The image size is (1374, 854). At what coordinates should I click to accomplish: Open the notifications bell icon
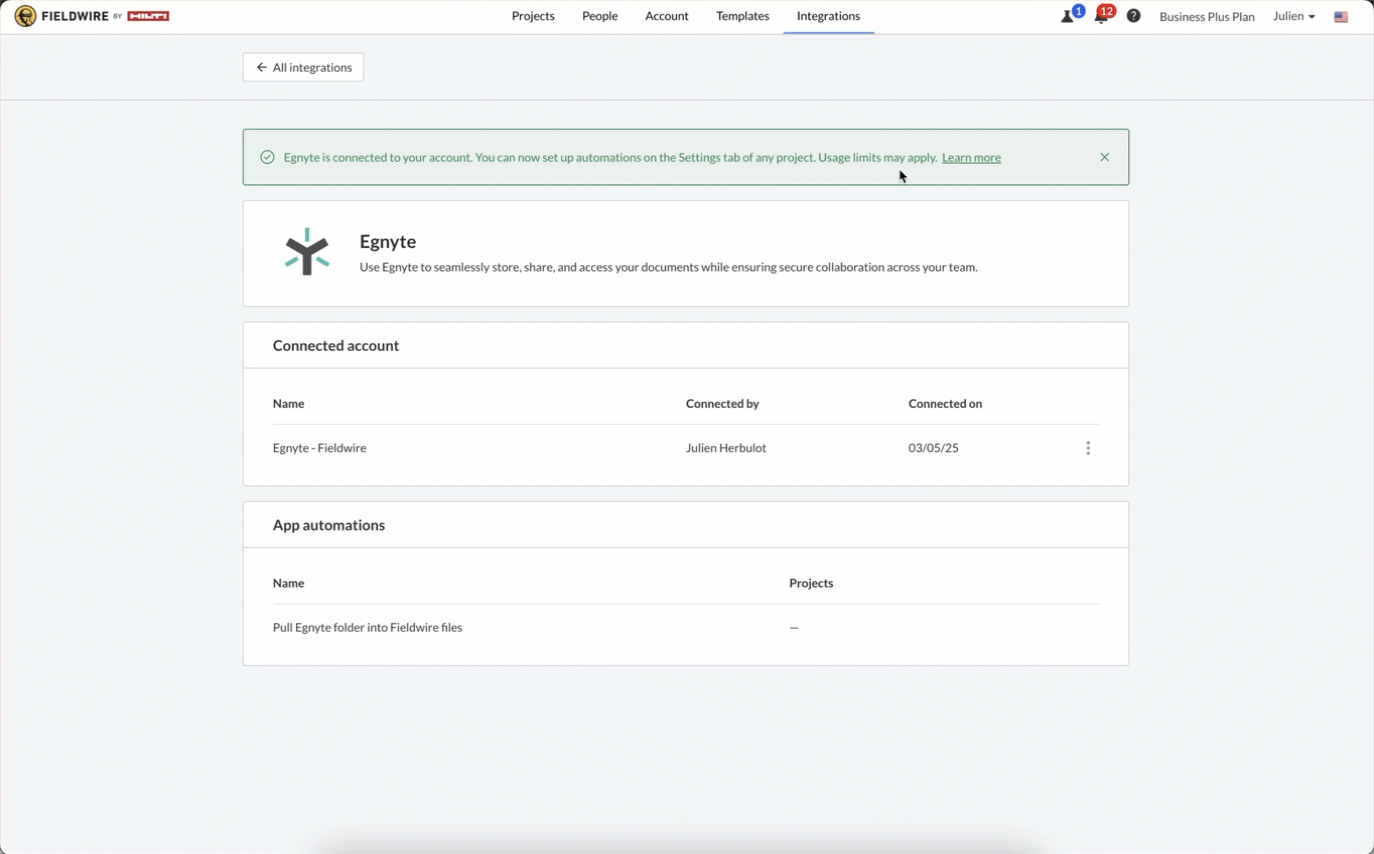1100,17
